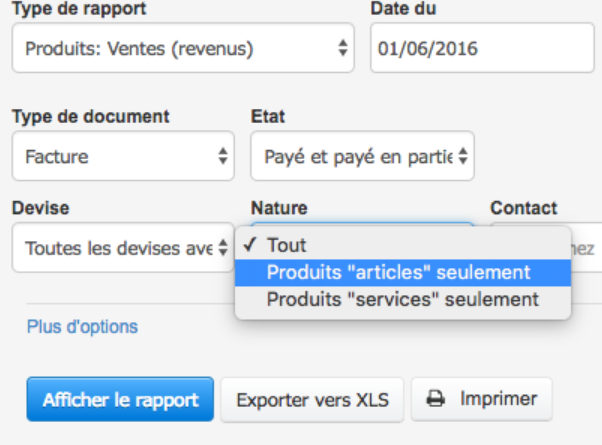Open the Plus d'options link
Screen dimensions: 602x445
(x=82, y=327)
